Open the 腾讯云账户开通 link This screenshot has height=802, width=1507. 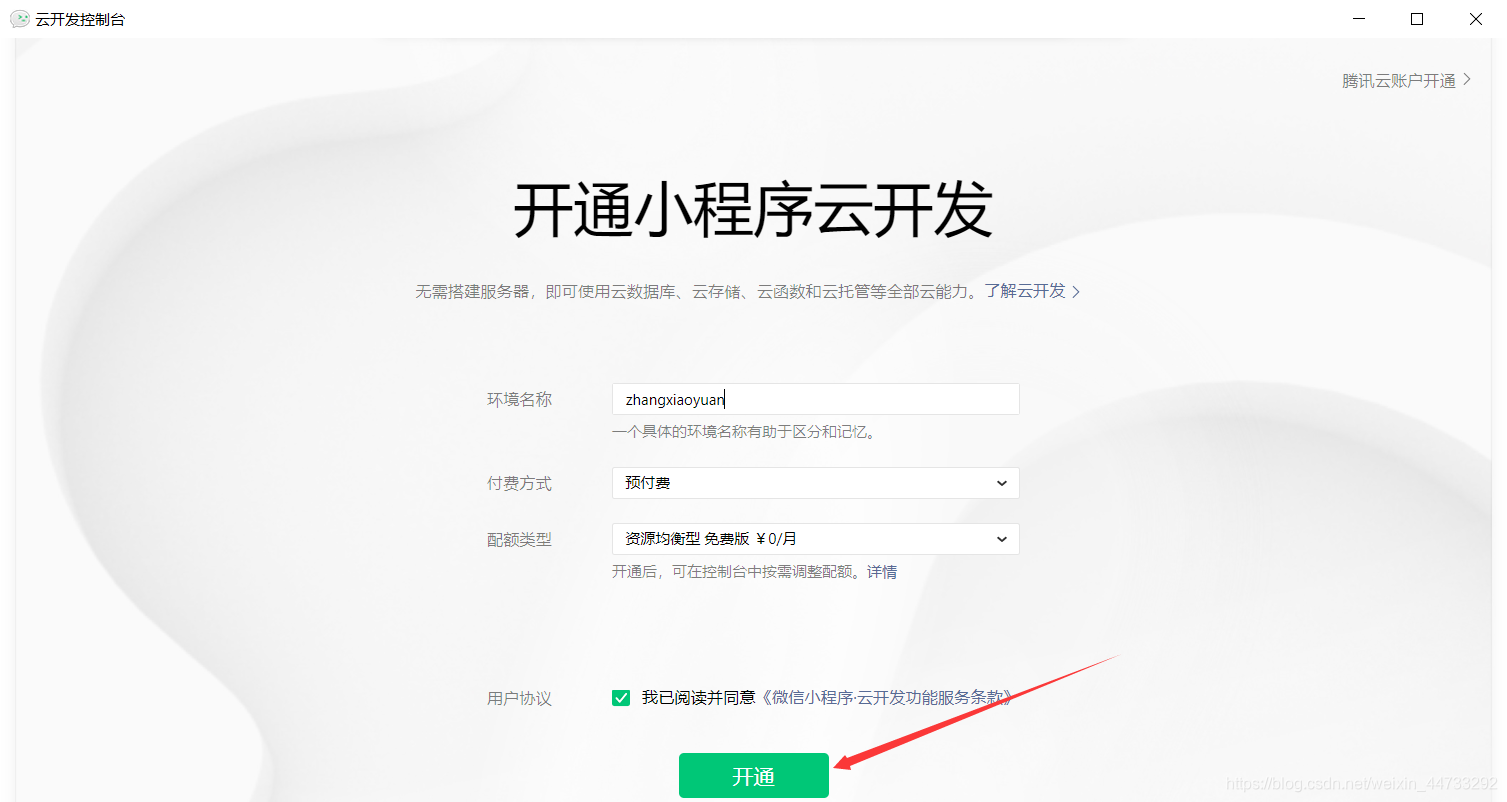[x=1399, y=81]
